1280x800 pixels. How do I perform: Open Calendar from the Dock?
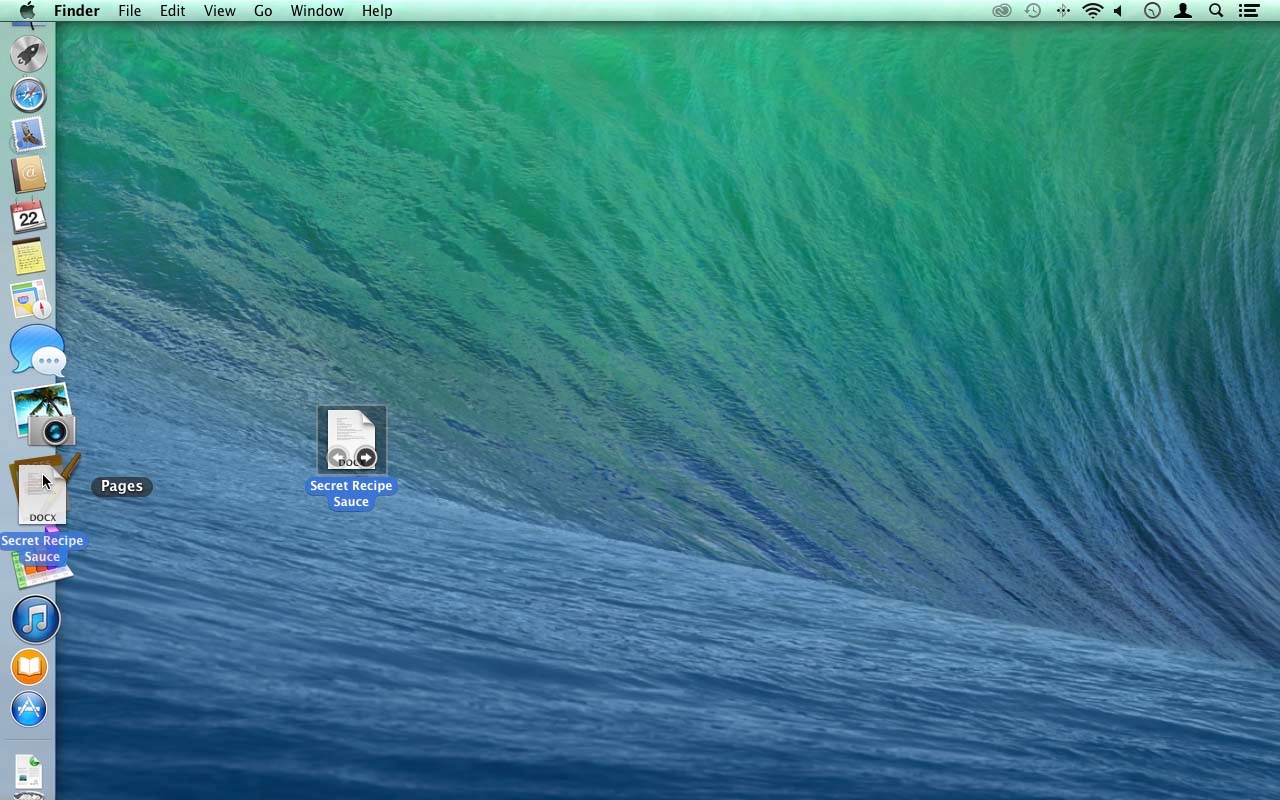(x=28, y=215)
